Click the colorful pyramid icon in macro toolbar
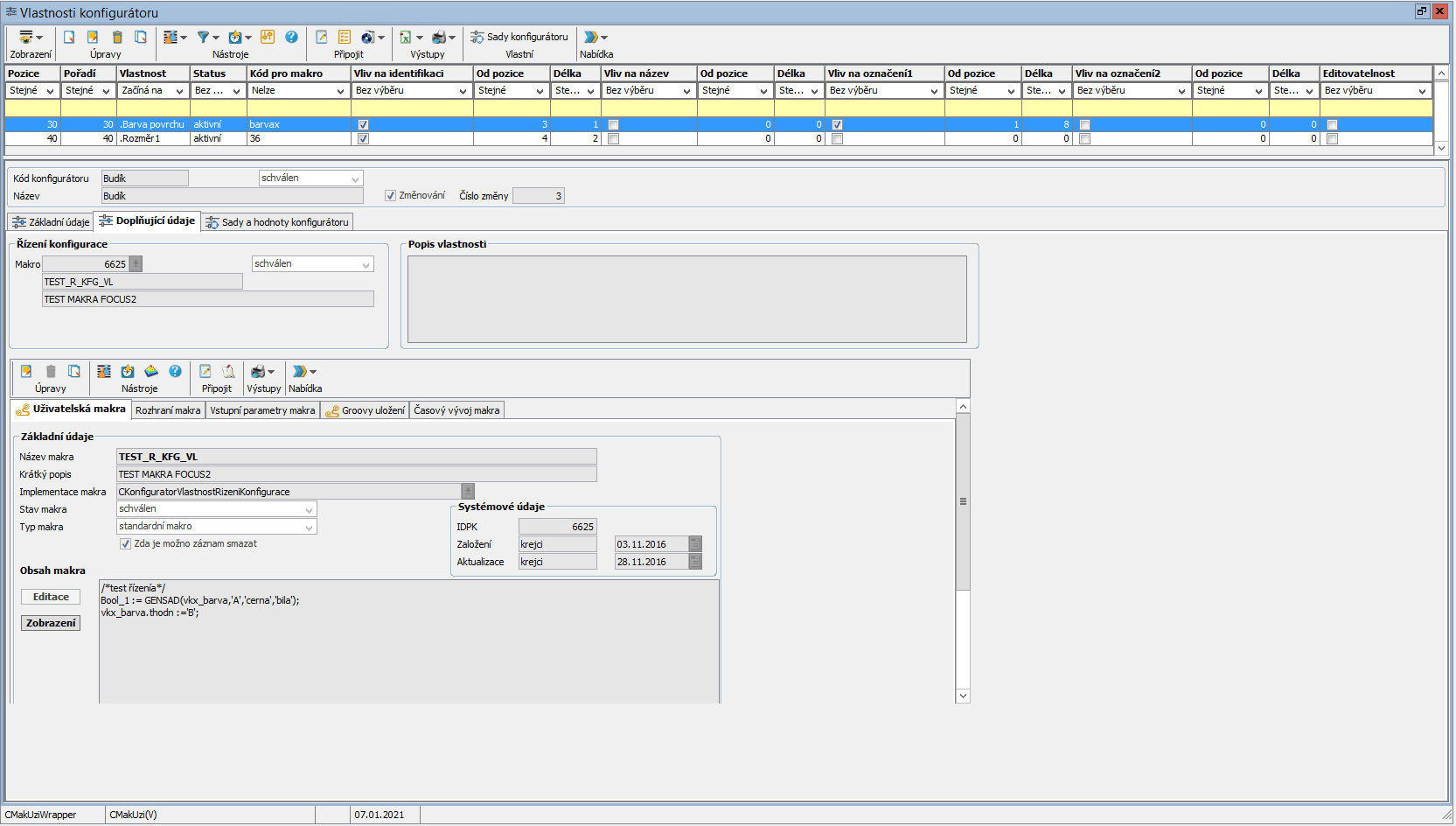1456x826 pixels. tap(151, 371)
